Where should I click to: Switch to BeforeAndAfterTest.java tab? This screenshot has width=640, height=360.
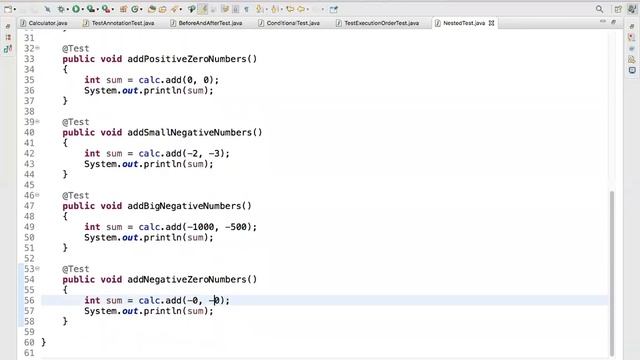tap(206, 23)
